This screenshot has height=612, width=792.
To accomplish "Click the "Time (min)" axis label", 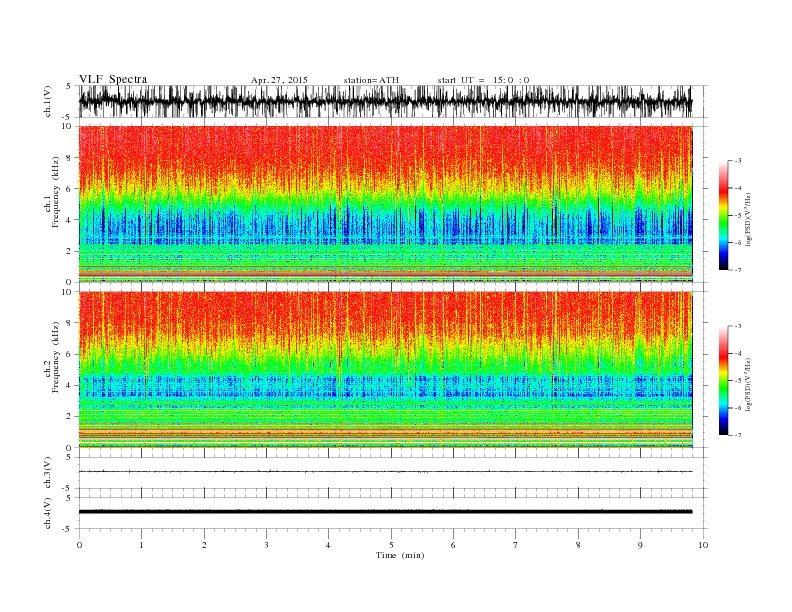I will 400,555.
